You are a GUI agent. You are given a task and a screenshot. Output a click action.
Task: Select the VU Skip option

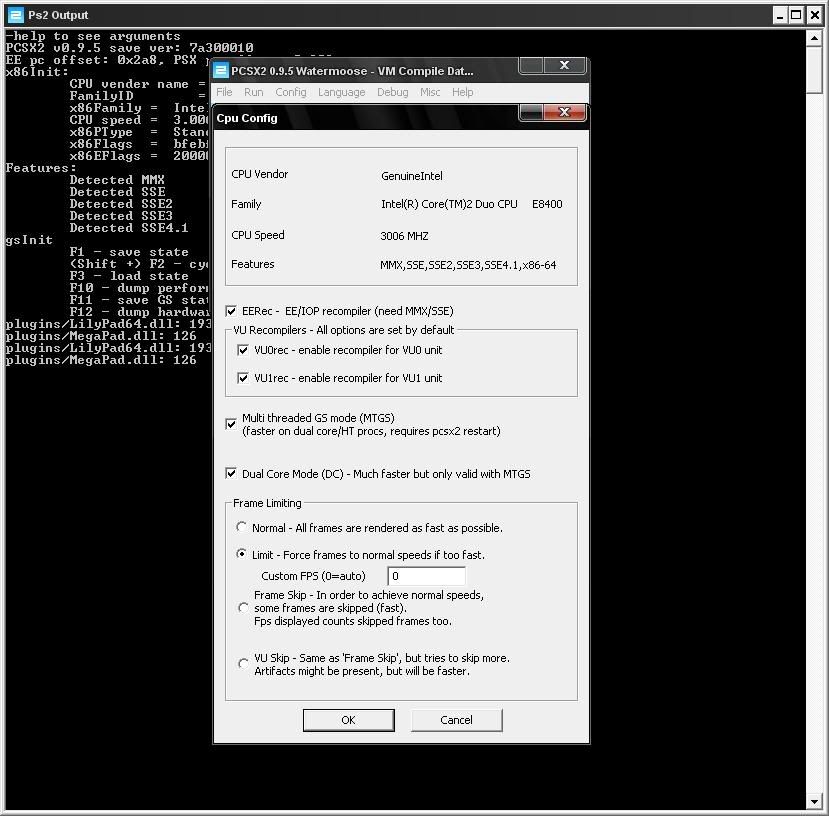pyautogui.click(x=243, y=662)
